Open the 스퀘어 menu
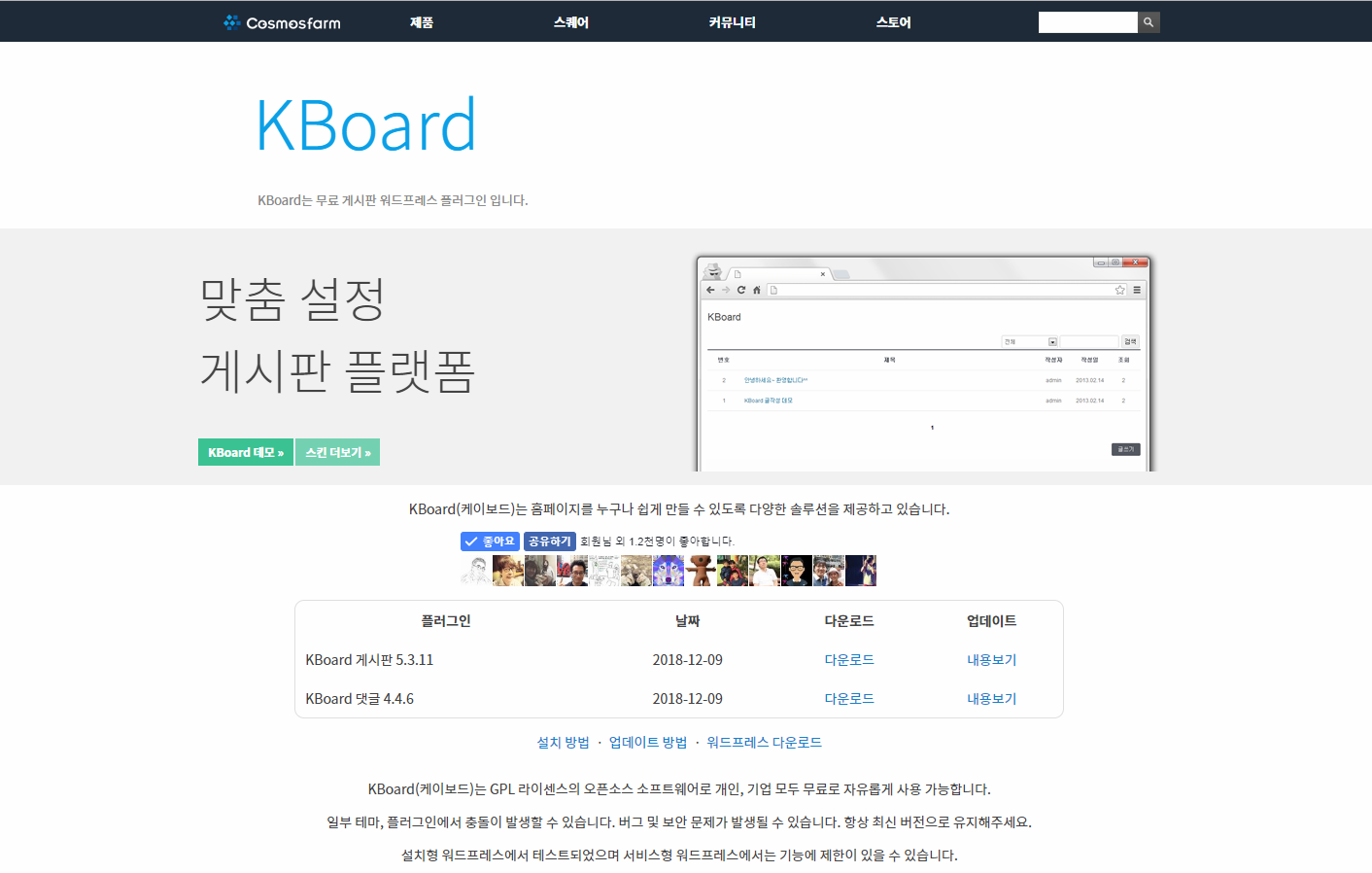 pos(570,22)
